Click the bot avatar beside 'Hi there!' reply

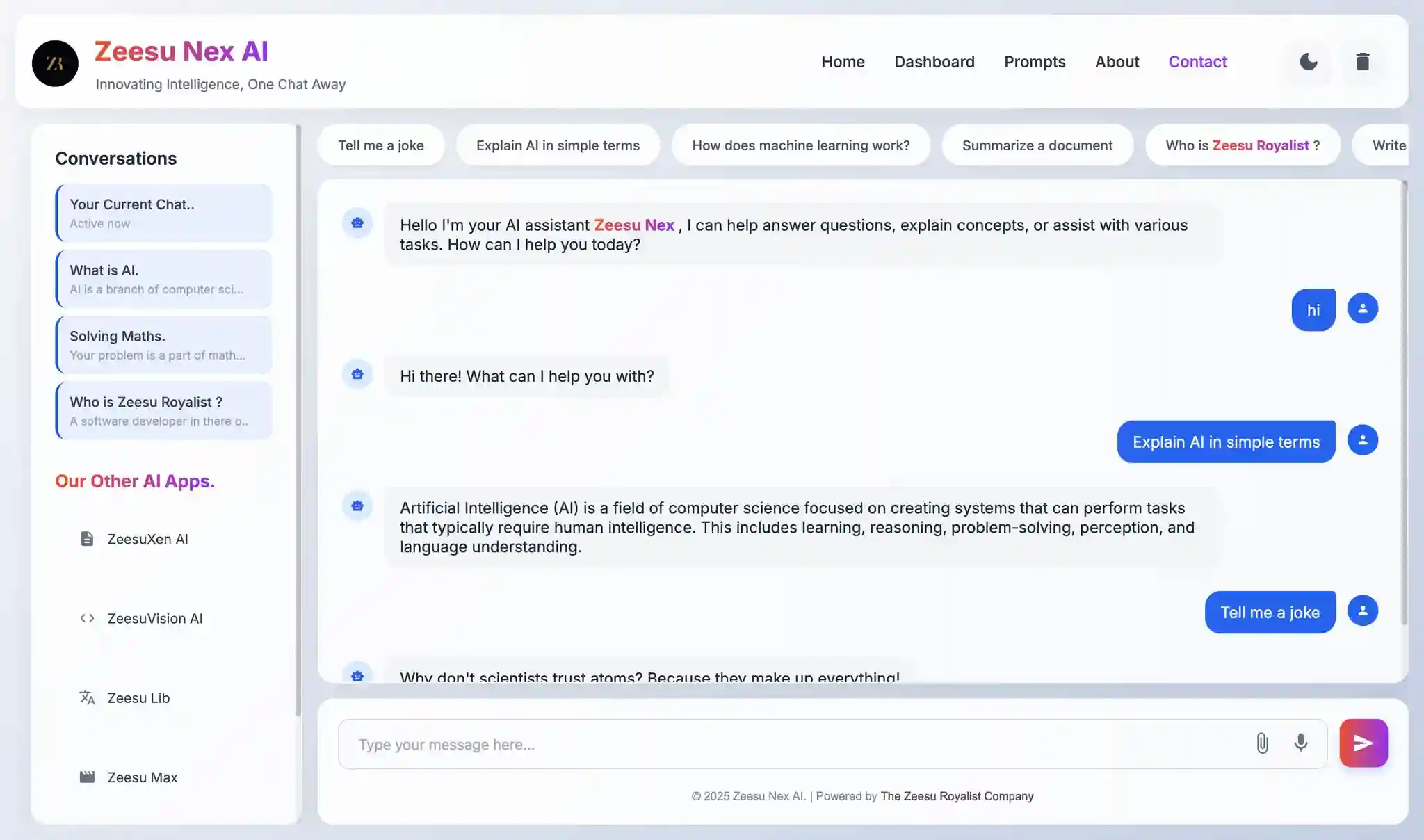point(357,374)
